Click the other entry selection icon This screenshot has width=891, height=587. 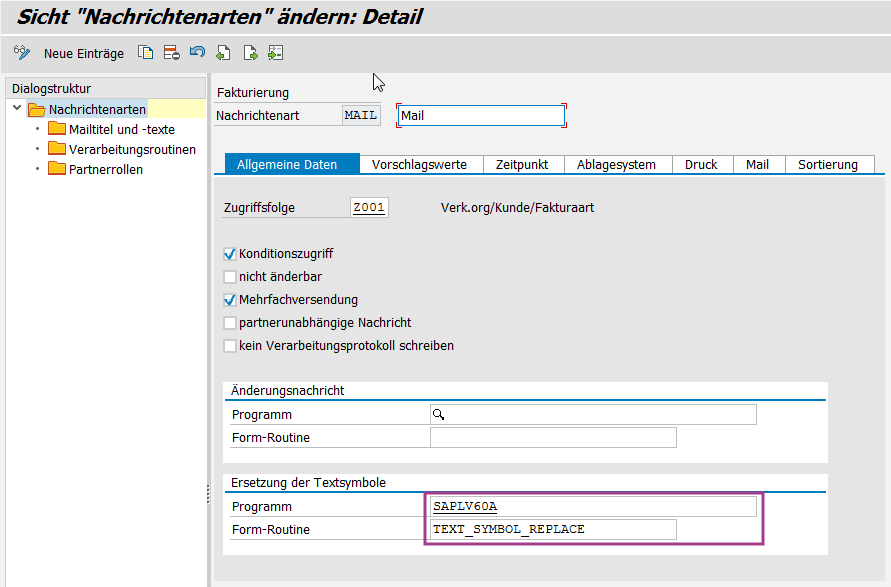pos(275,53)
